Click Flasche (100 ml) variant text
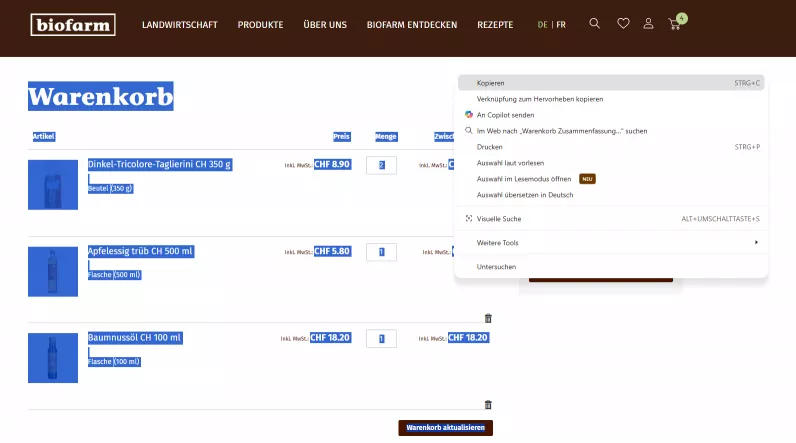 coord(114,361)
